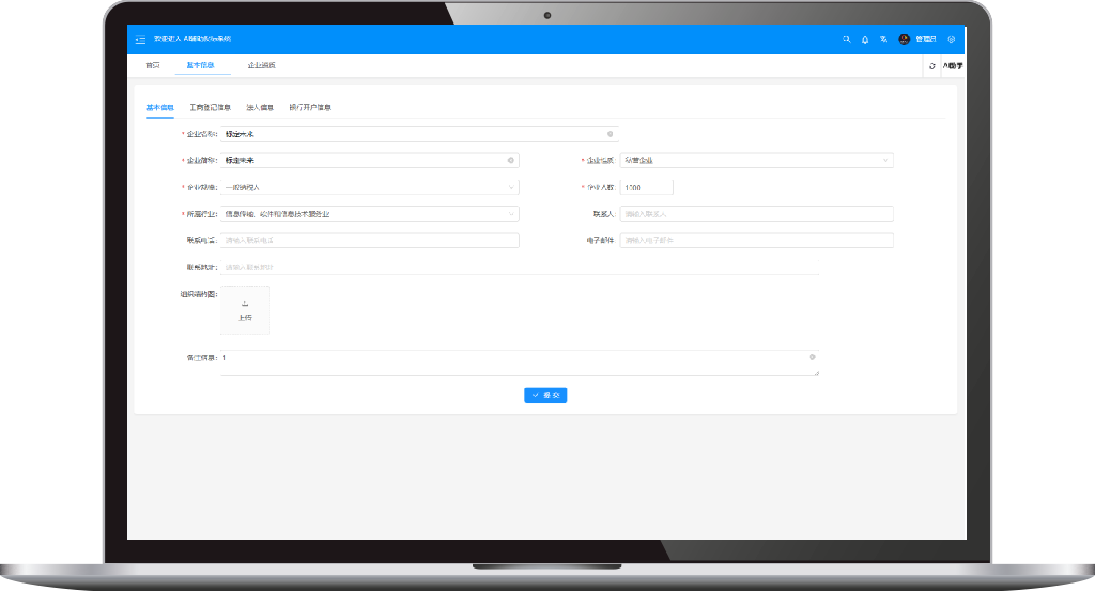Screen dimensions: 1095x592
Task: Click the 电子邮件 input field
Action: [756, 240]
